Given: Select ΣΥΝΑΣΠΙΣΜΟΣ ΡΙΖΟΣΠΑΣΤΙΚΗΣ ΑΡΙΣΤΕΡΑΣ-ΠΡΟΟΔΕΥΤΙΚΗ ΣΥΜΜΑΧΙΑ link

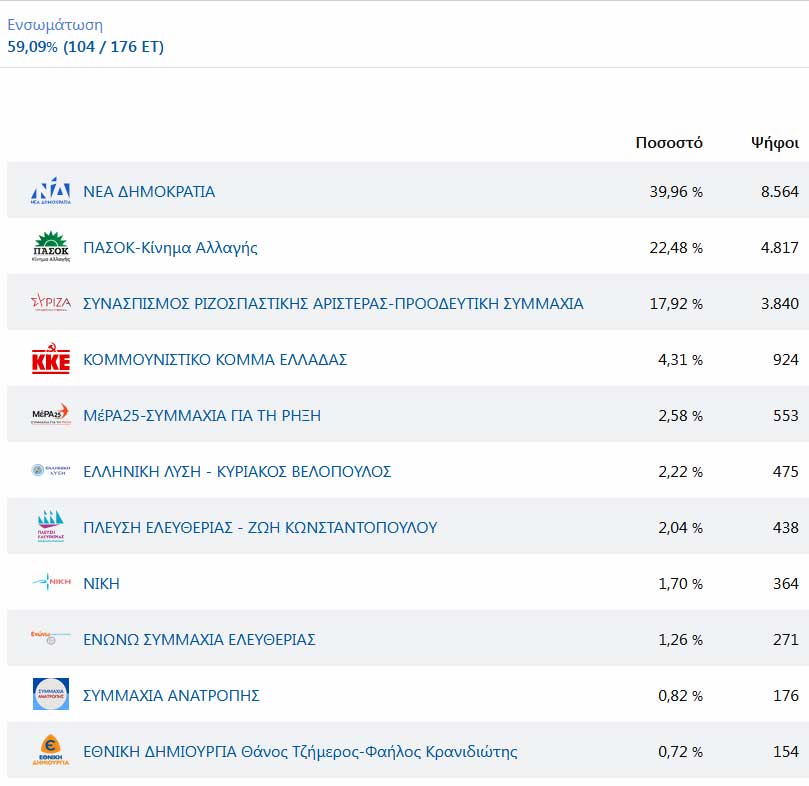Looking at the screenshot, I should pyautogui.click(x=333, y=303).
